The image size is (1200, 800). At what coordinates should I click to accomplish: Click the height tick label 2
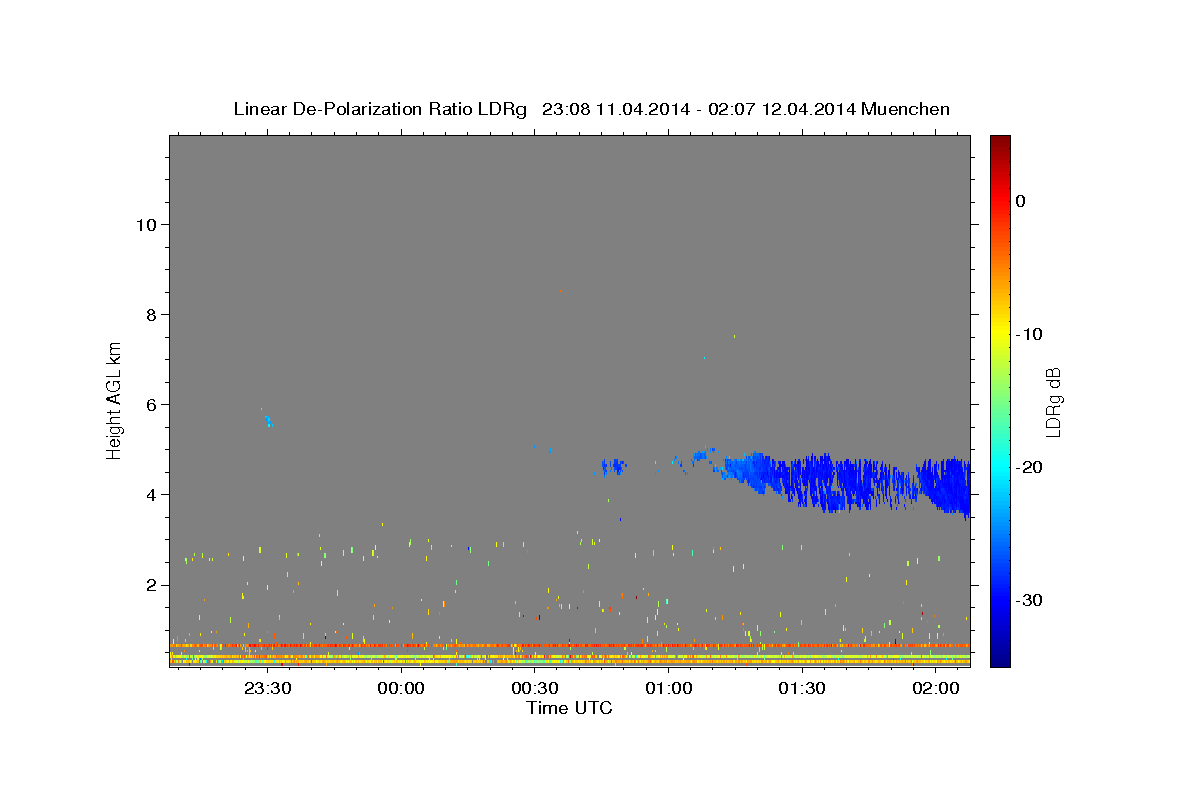150,585
